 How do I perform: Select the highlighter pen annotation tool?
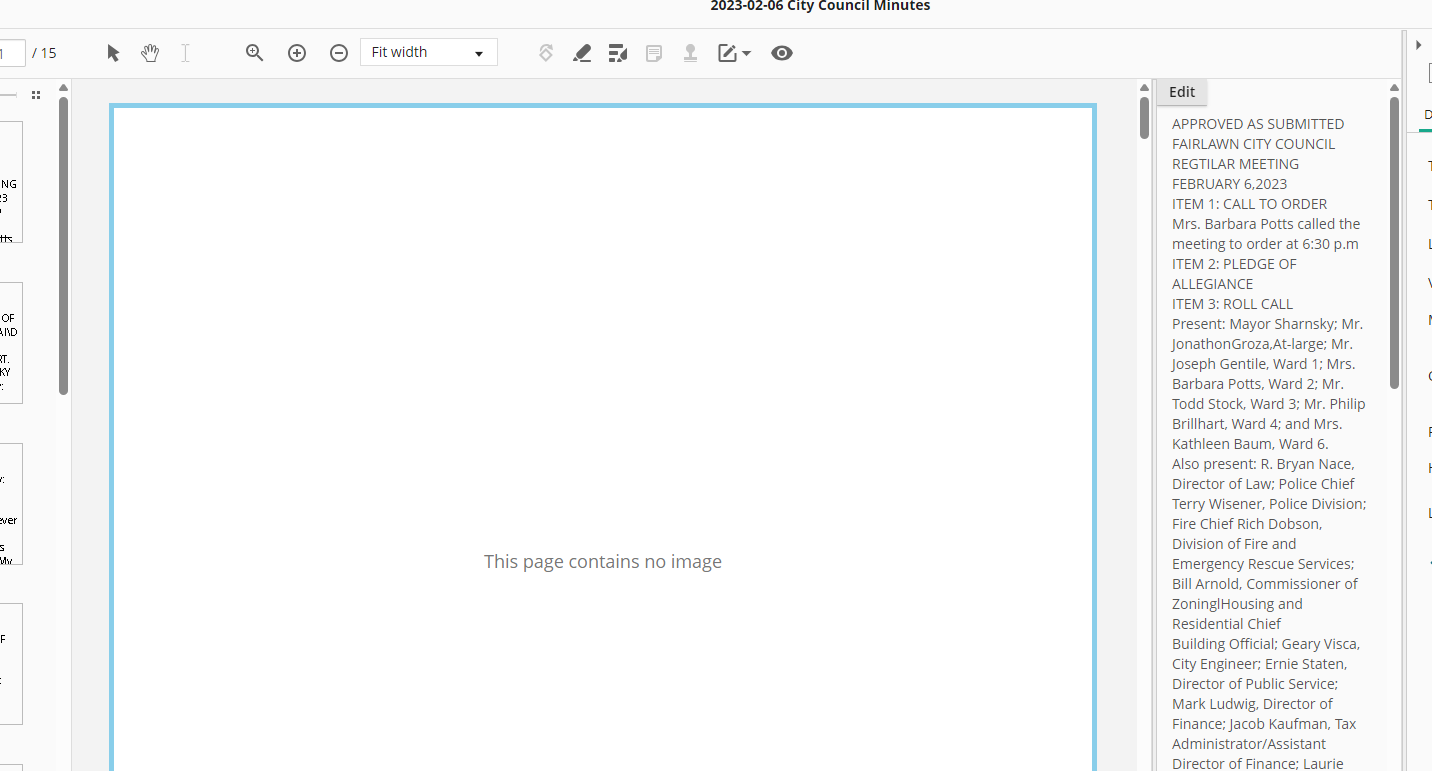(x=582, y=53)
